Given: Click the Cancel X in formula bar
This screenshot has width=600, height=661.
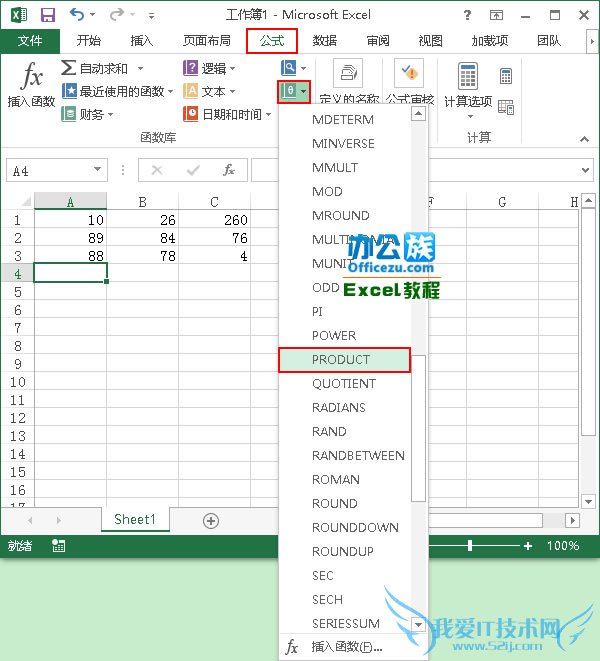Looking at the screenshot, I should (x=157, y=170).
